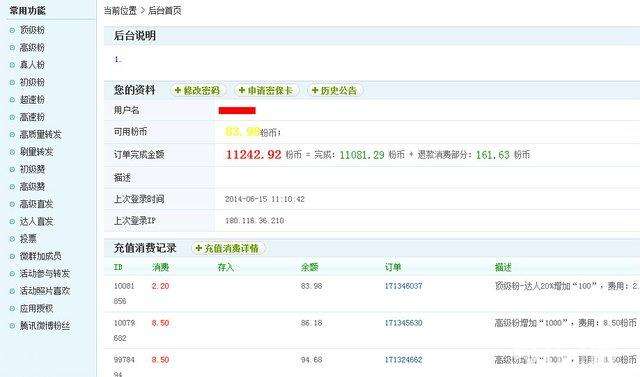The width and height of the screenshot is (640, 377).
Task: Open 投票 in the sidebar
Action: (28, 238)
